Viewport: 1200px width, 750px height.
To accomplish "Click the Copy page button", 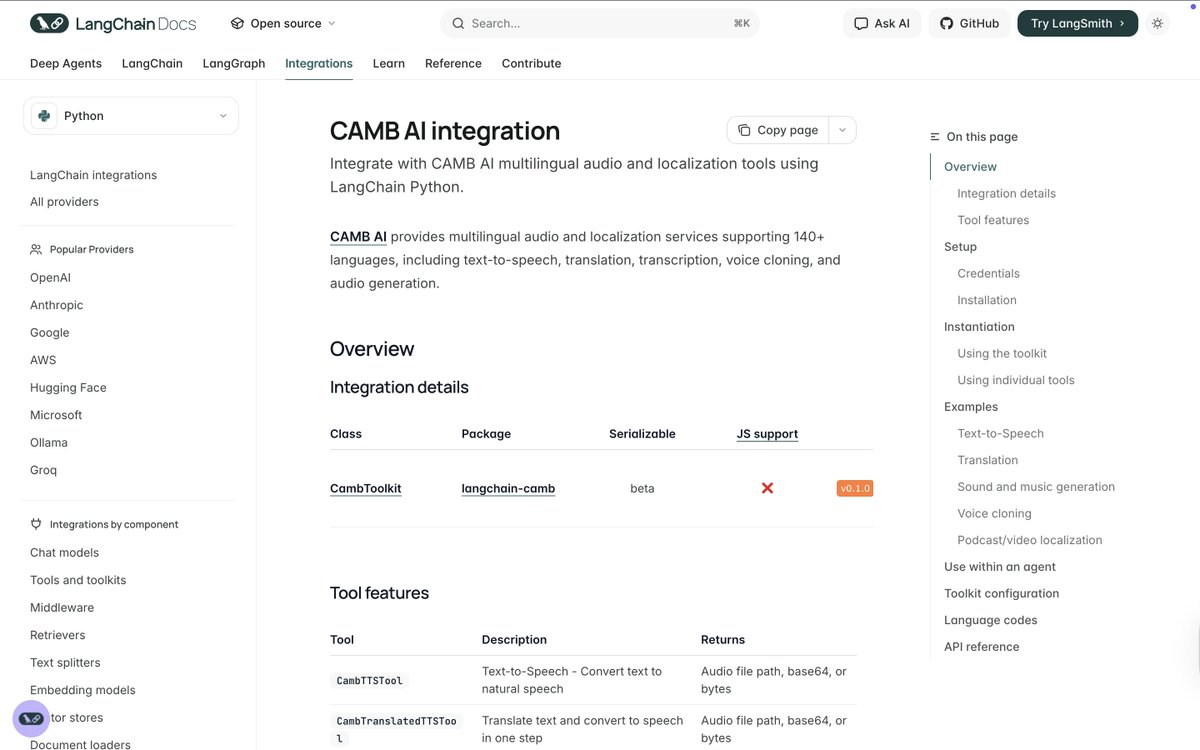I will 778,130.
